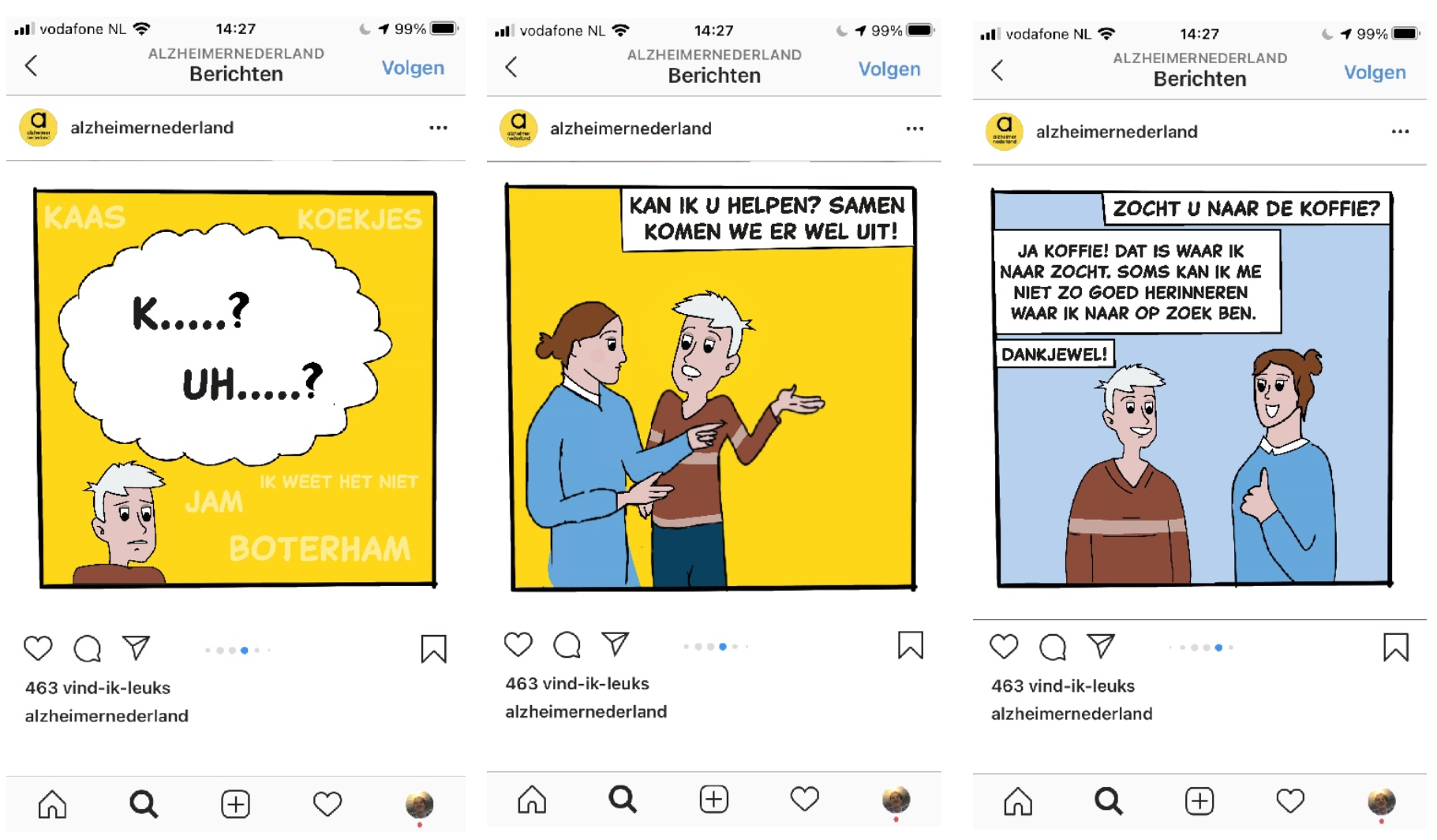Bookmark the middle post
The image size is (1437, 840).
(910, 645)
